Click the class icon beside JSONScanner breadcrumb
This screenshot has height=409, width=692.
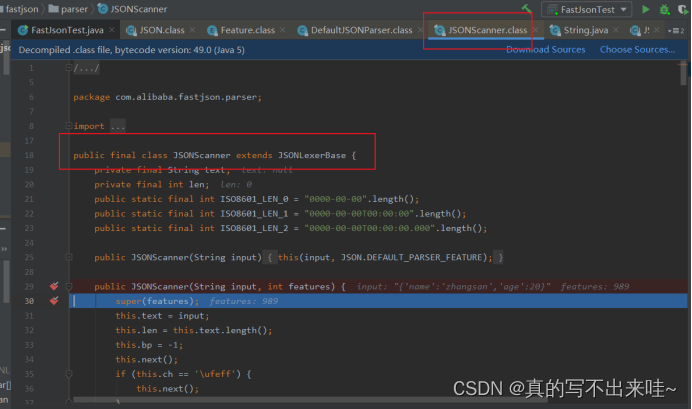(x=102, y=8)
